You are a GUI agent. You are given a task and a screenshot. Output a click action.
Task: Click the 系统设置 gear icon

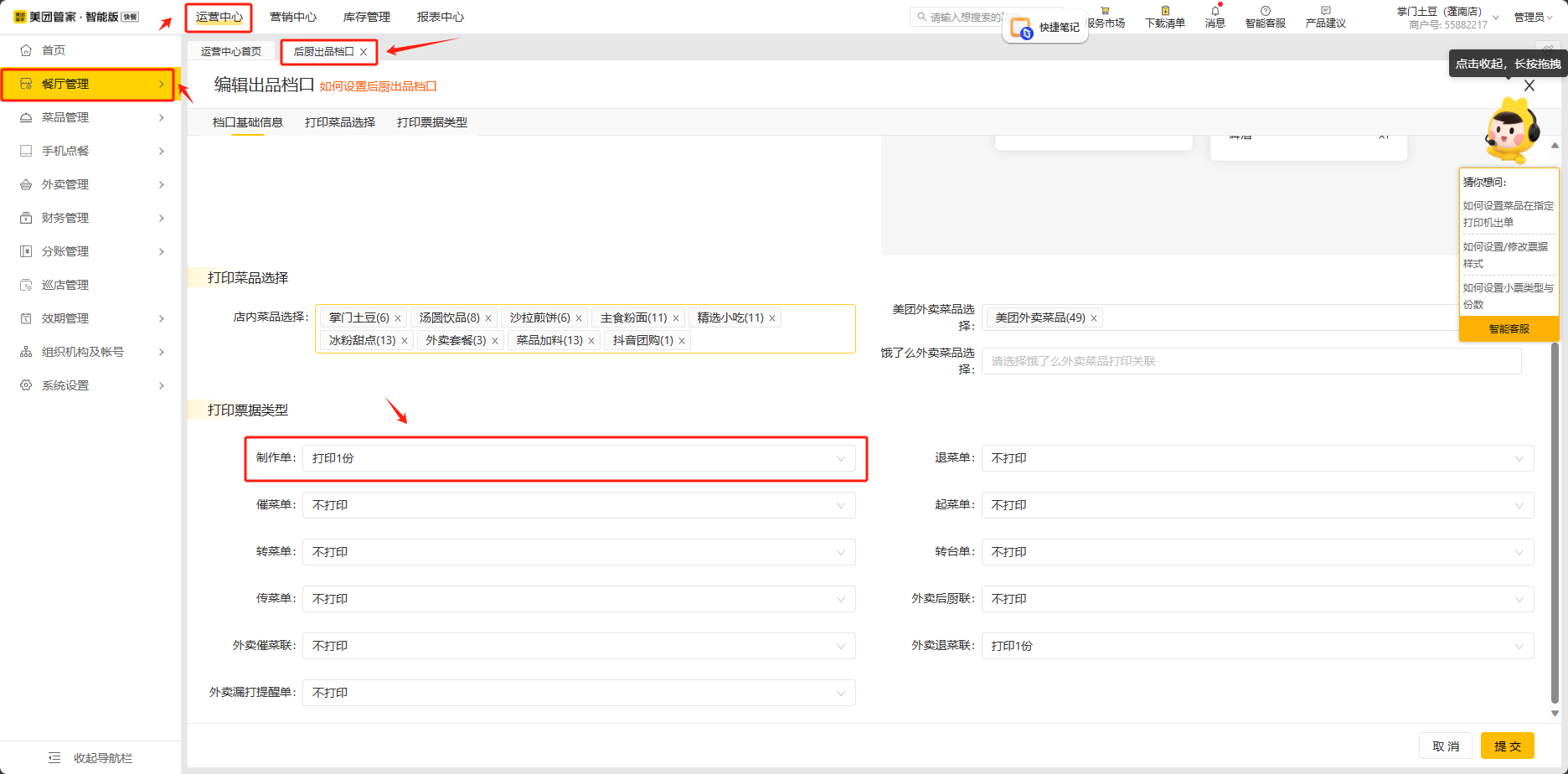26,385
